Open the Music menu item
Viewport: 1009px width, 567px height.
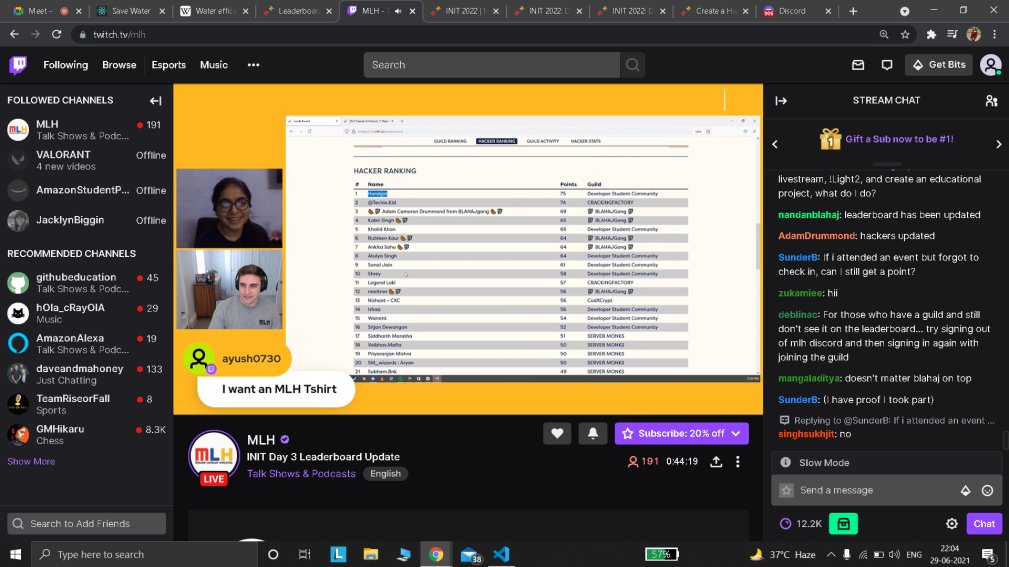tap(214, 65)
